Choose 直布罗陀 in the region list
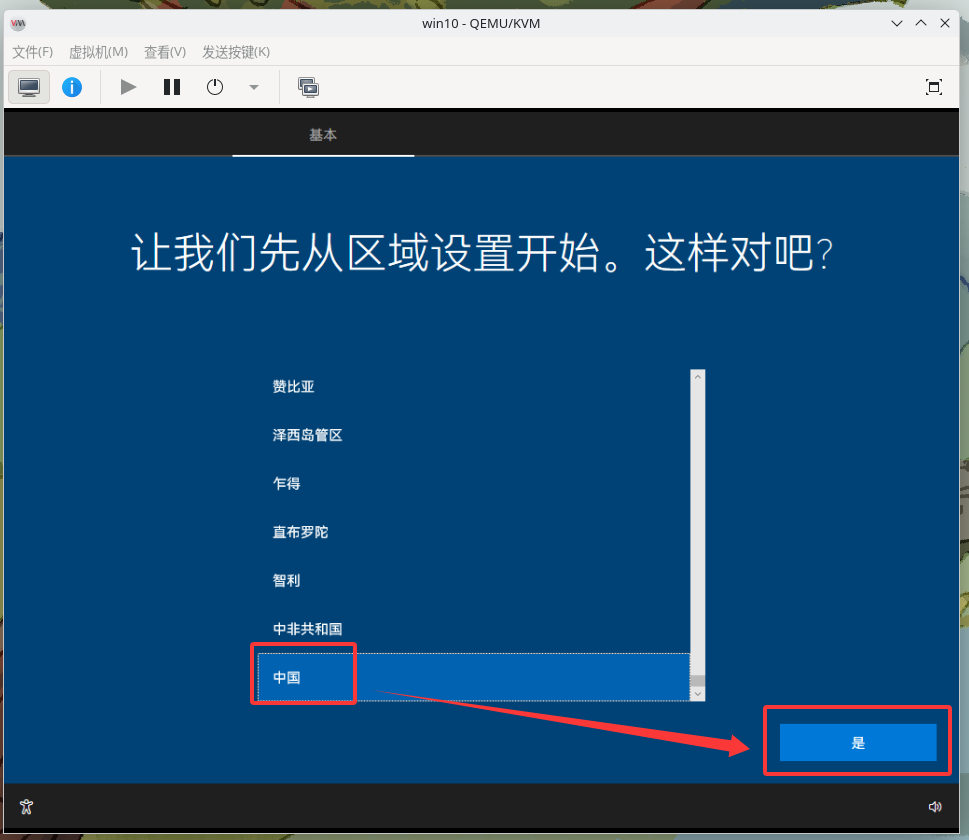 tap(474, 532)
